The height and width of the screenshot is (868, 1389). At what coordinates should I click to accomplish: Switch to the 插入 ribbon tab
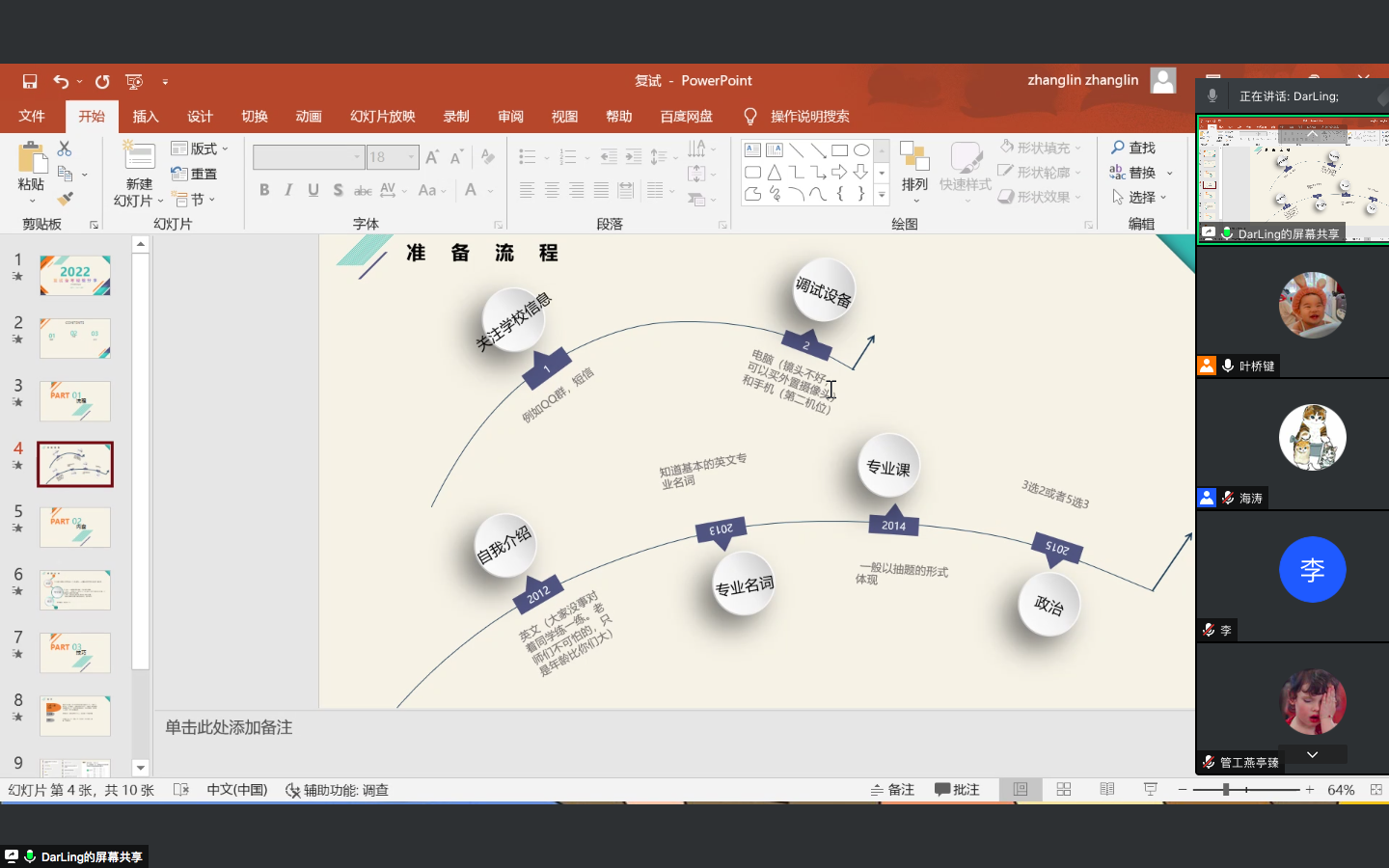click(146, 117)
